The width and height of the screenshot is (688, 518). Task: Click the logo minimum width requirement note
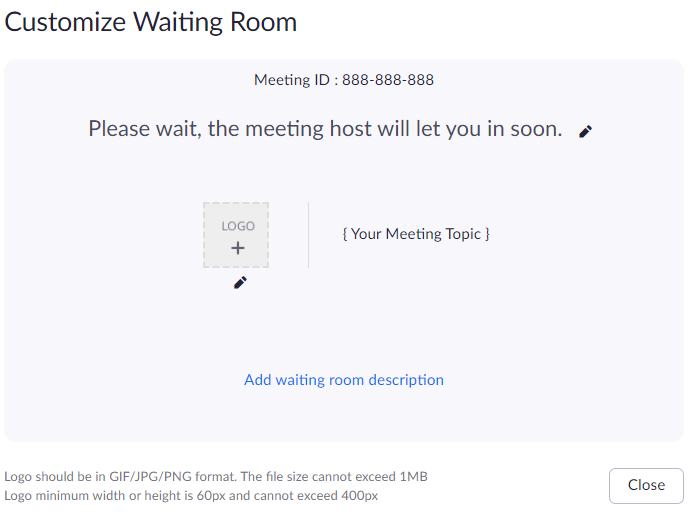click(190, 495)
